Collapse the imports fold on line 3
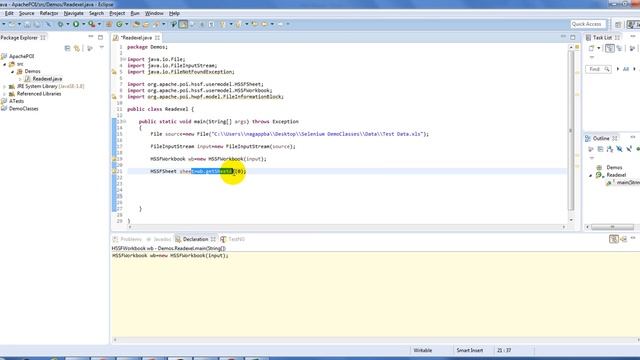The image size is (640, 360). pos(124,59)
